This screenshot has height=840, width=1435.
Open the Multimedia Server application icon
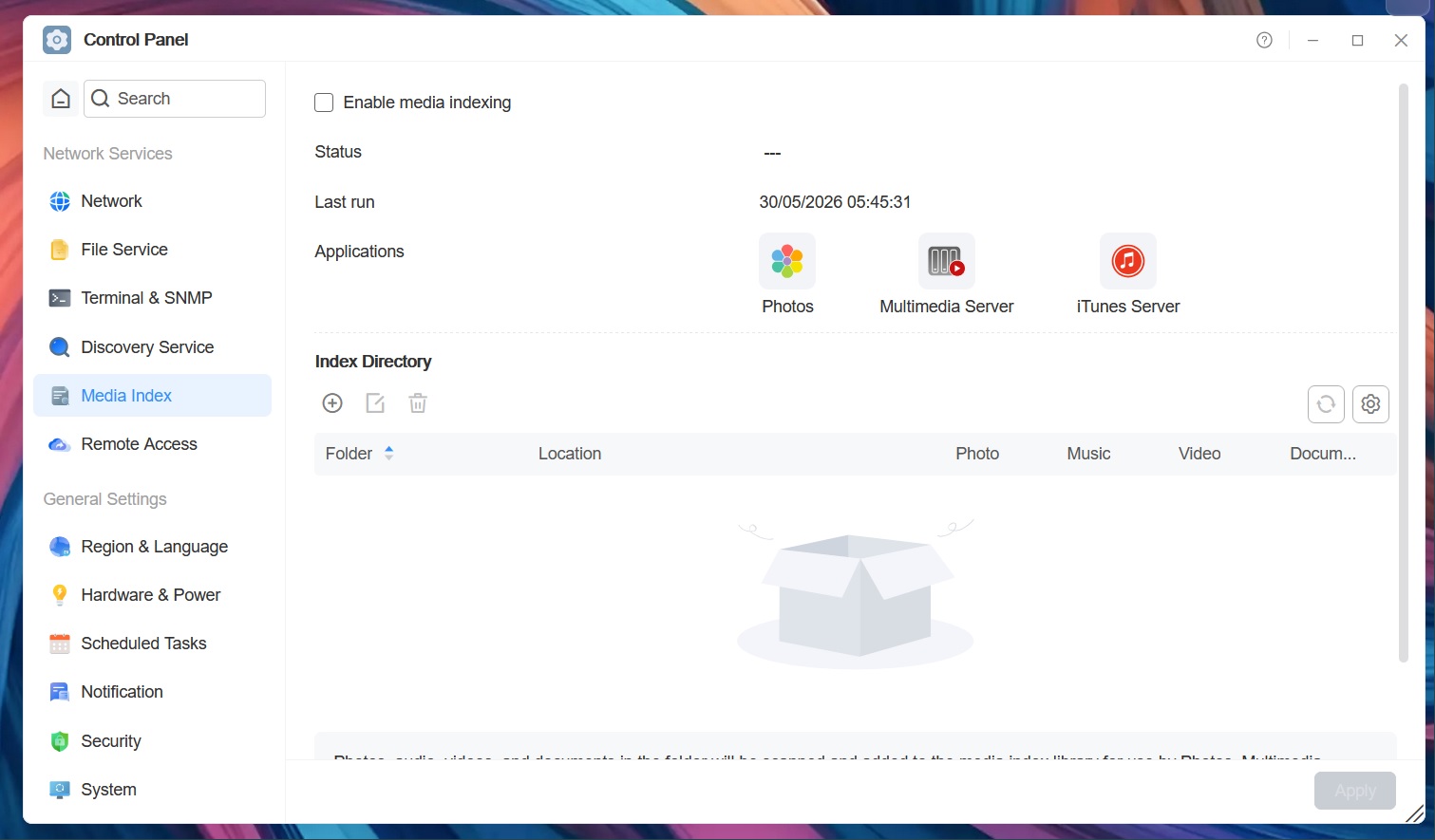coord(946,261)
